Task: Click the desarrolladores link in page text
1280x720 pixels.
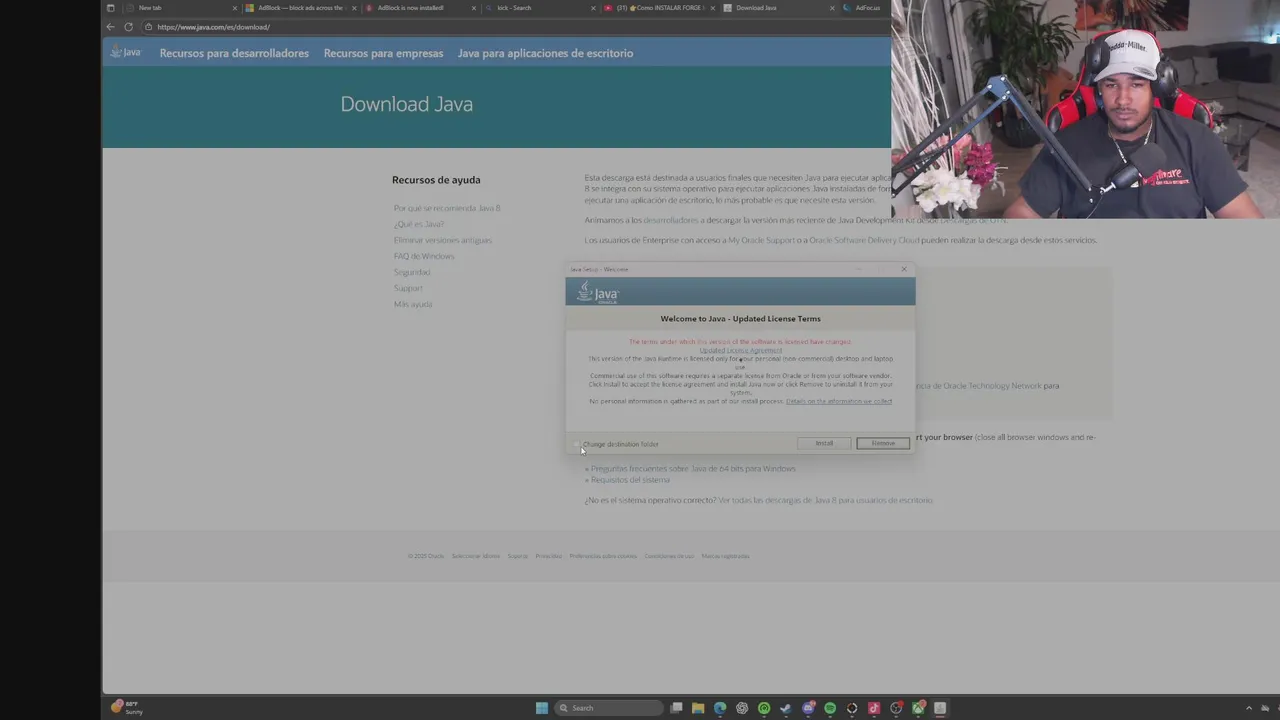Action: pyautogui.click(x=670, y=220)
